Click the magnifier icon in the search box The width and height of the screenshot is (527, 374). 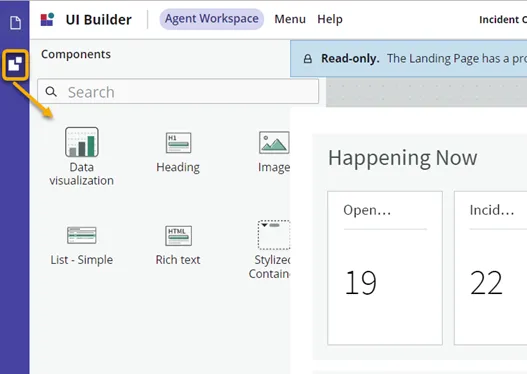coord(51,92)
